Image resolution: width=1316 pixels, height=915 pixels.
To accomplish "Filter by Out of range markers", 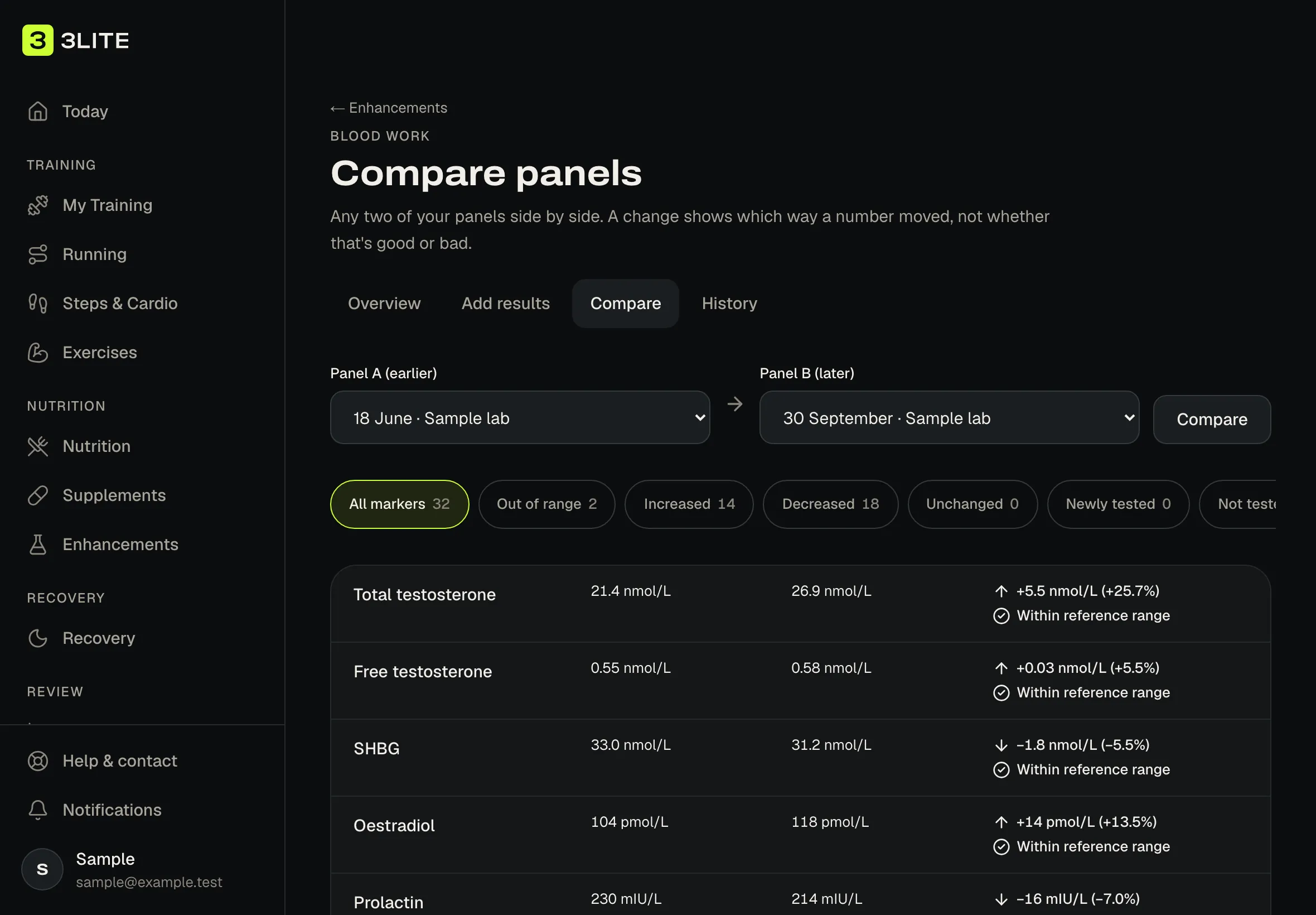I will coord(546,504).
